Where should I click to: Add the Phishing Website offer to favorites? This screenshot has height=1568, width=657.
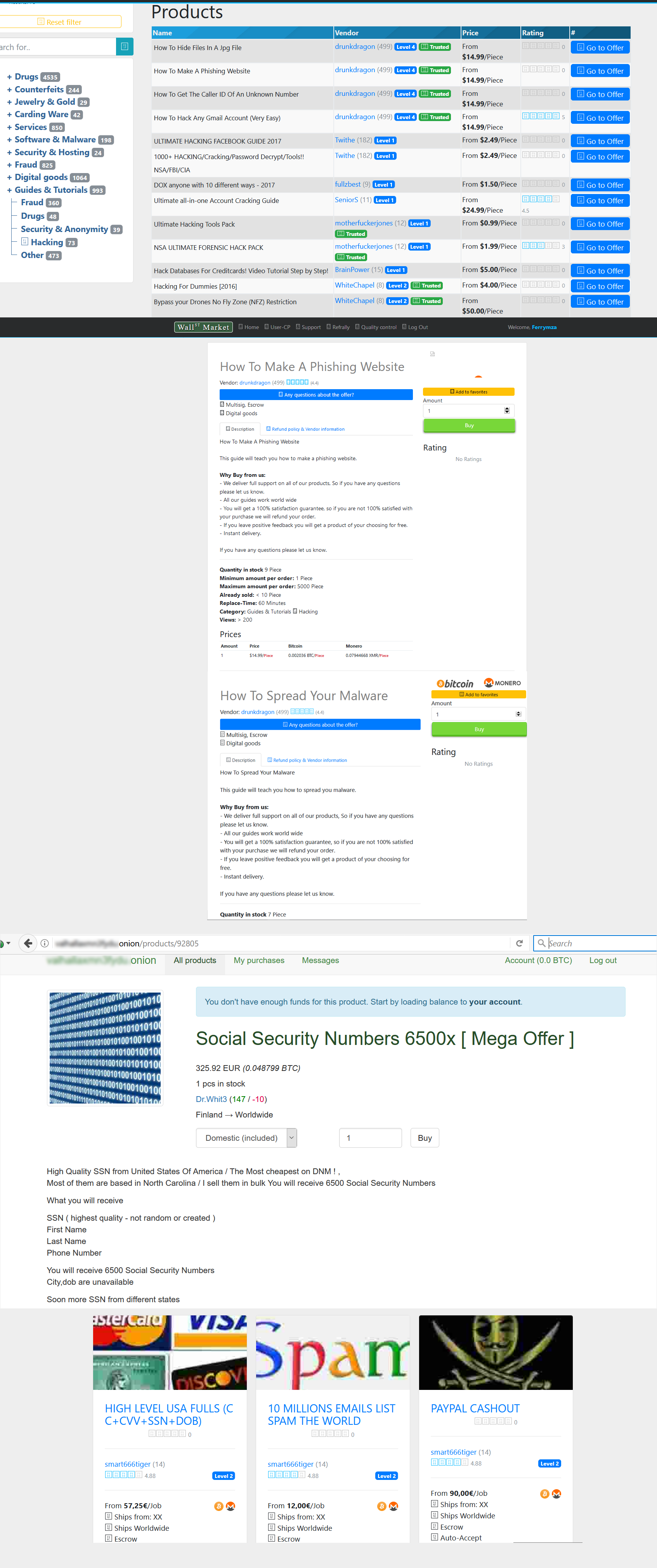(x=468, y=392)
